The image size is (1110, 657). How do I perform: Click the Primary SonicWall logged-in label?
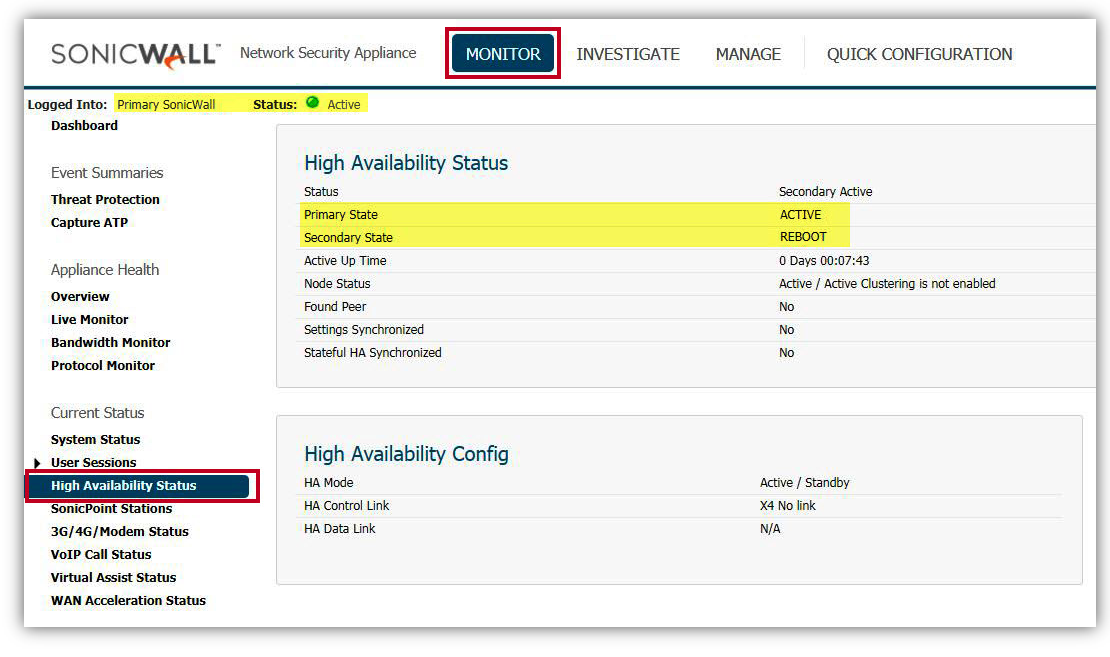pyautogui.click(x=166, y=104)
